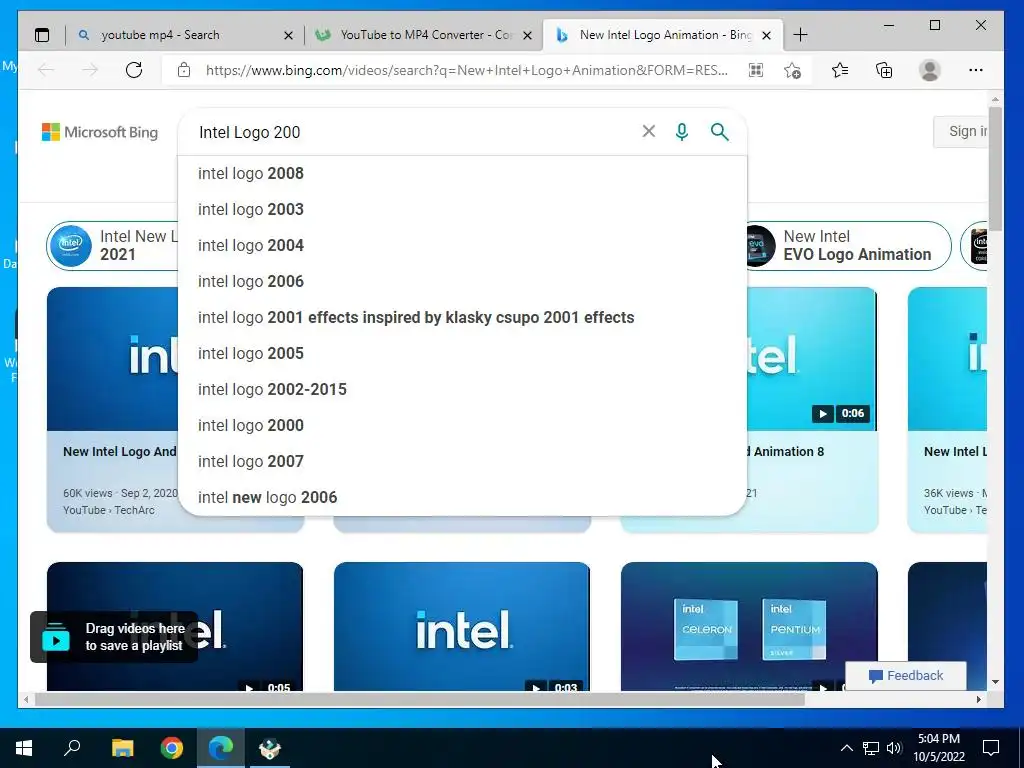Go forward to the next page
Image resolution: width=1024 pixels, height=768 pixels.
point(90,70)
